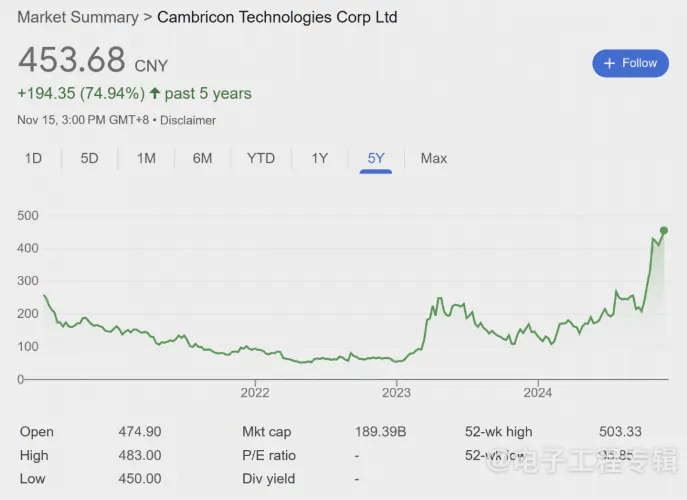
Task: Switch to the 5D range tab
Action: click(90, 158)
